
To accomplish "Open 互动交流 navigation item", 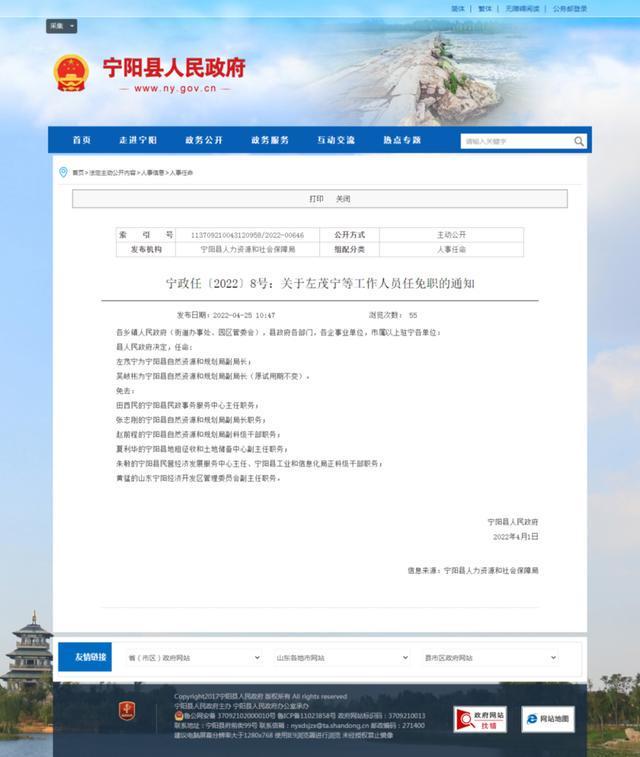I will point(336,140).
